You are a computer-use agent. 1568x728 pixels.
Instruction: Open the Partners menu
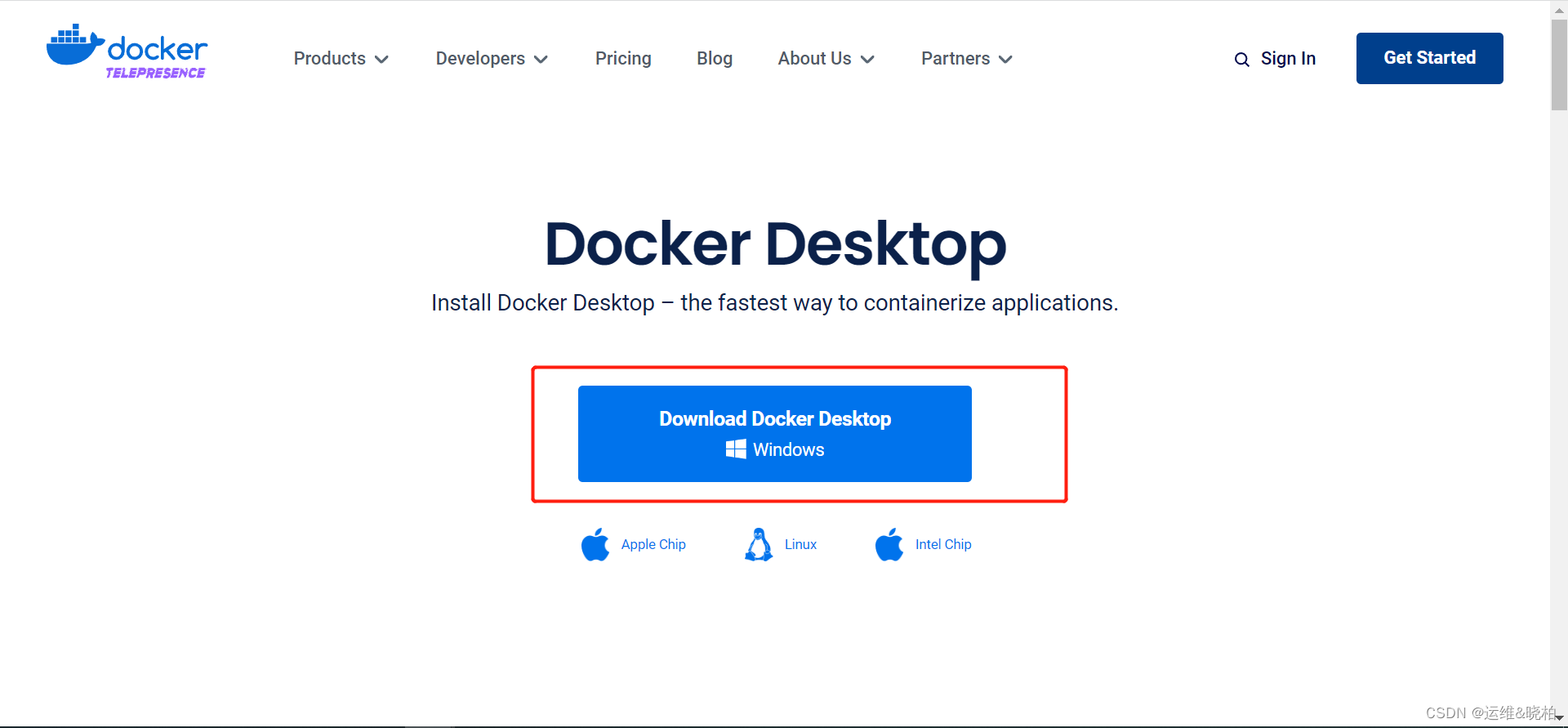click(955, 59)
